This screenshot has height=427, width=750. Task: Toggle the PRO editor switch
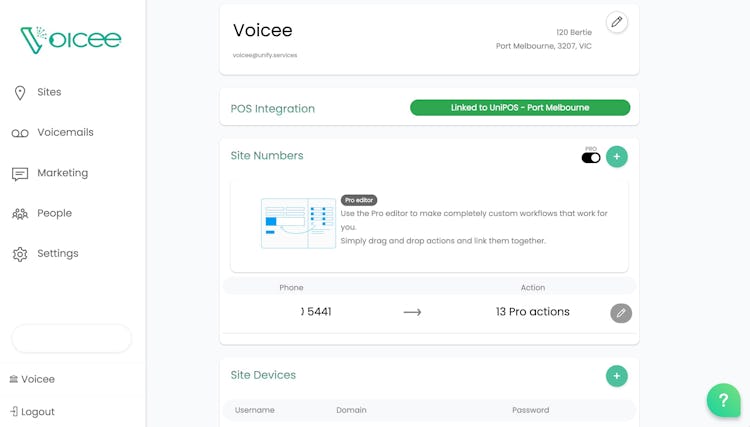[x=591, y=158]
